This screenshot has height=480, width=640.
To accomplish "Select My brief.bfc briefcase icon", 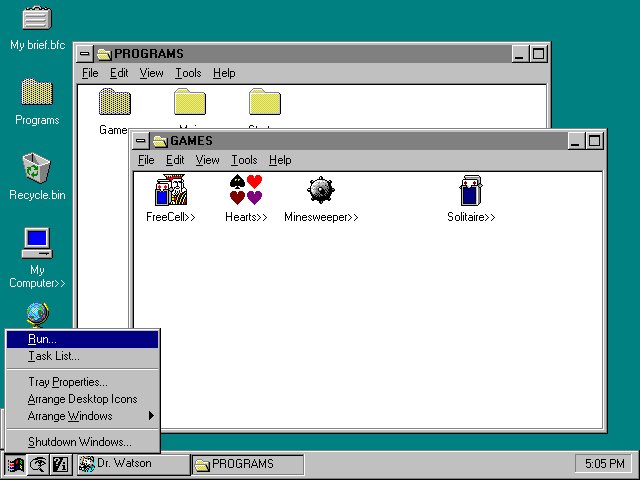I will [37, 18].
